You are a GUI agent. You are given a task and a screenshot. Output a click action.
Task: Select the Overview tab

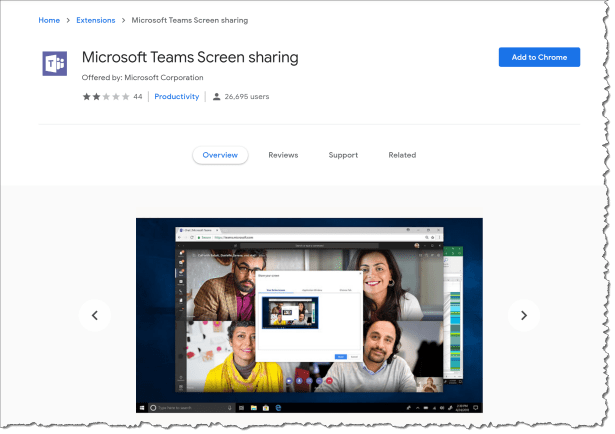[x=220, y=155]
